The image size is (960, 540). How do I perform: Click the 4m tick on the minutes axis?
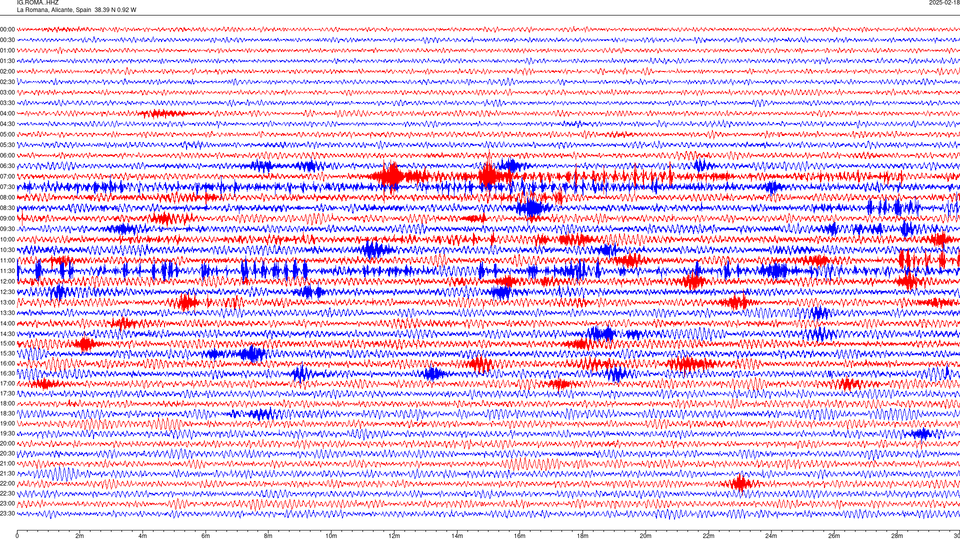[143, 536]
